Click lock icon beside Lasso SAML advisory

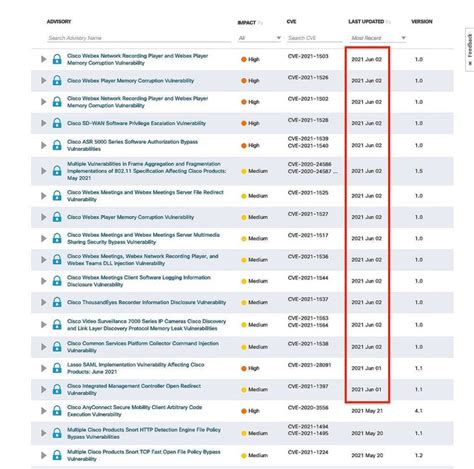(x=57, y=368)
